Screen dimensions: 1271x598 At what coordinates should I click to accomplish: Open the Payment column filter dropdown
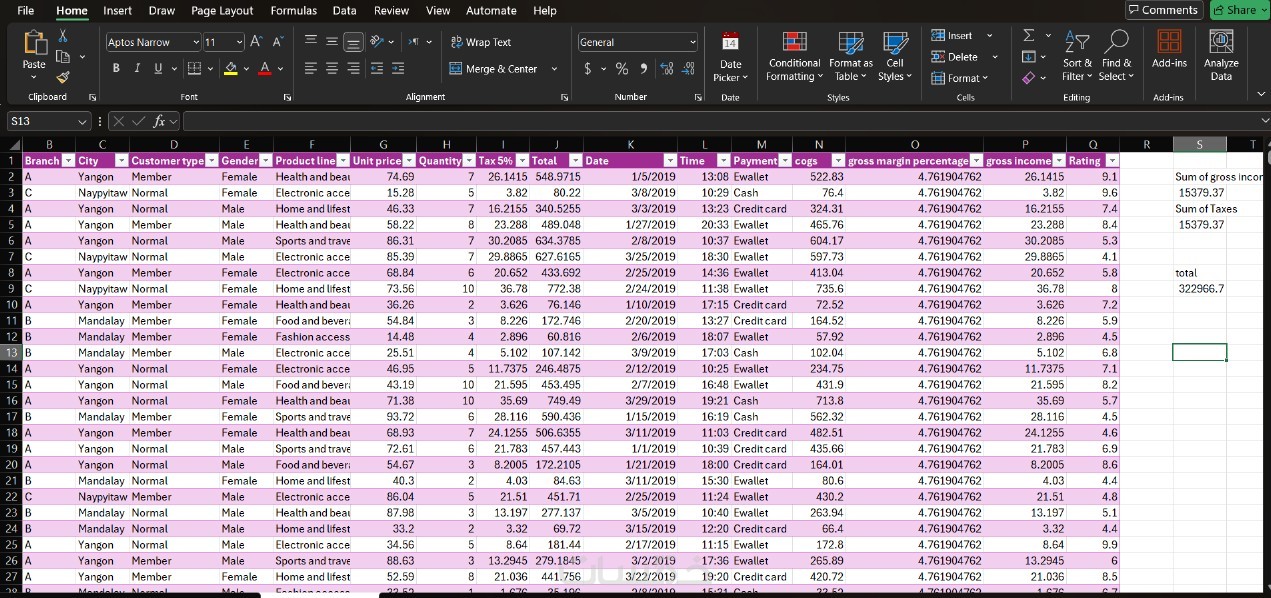786,161
